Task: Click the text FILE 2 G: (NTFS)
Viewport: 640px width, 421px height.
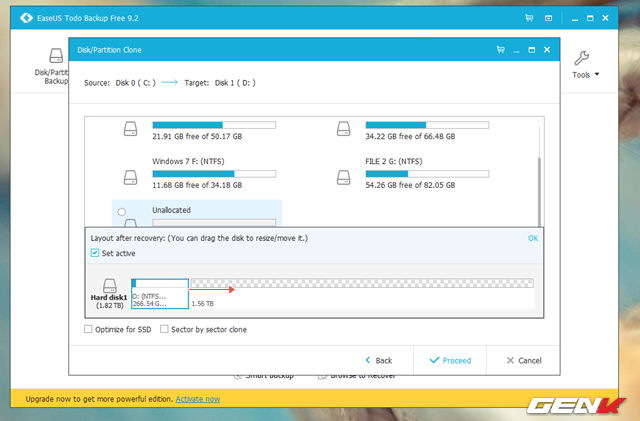Action: tap(394, 161)
